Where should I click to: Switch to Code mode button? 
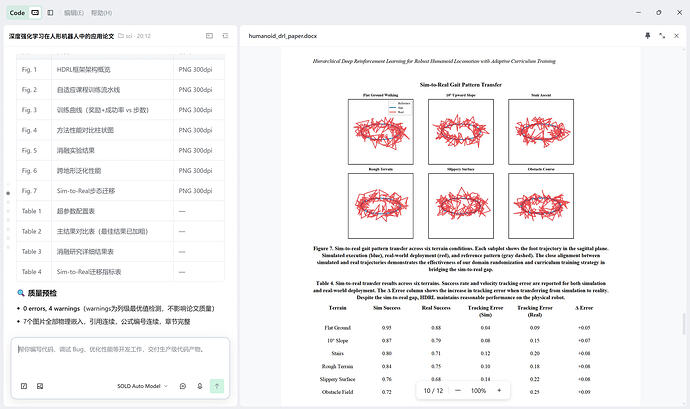tap(17, 13)
